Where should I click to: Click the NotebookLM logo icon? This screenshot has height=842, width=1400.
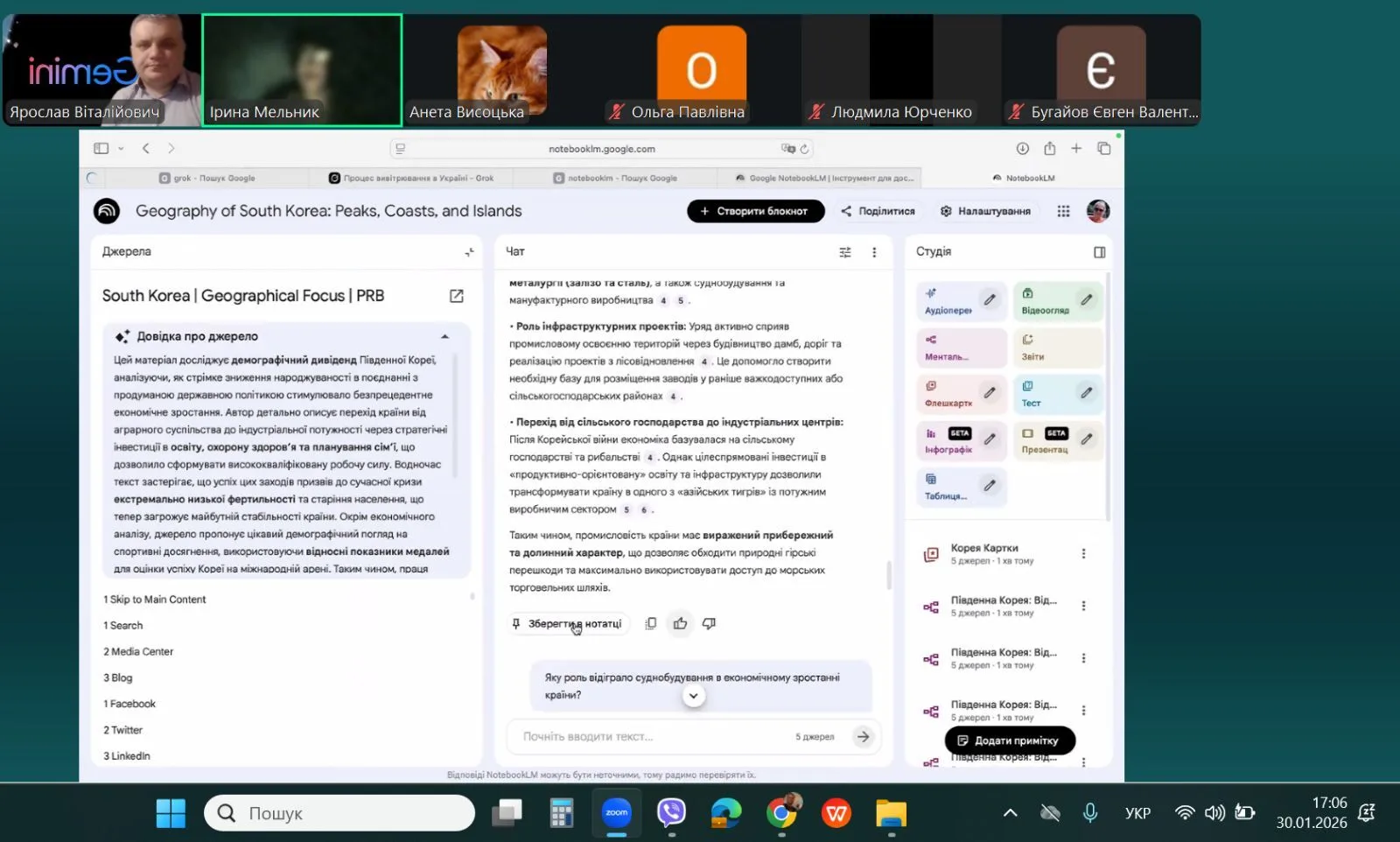coord(107,211)
